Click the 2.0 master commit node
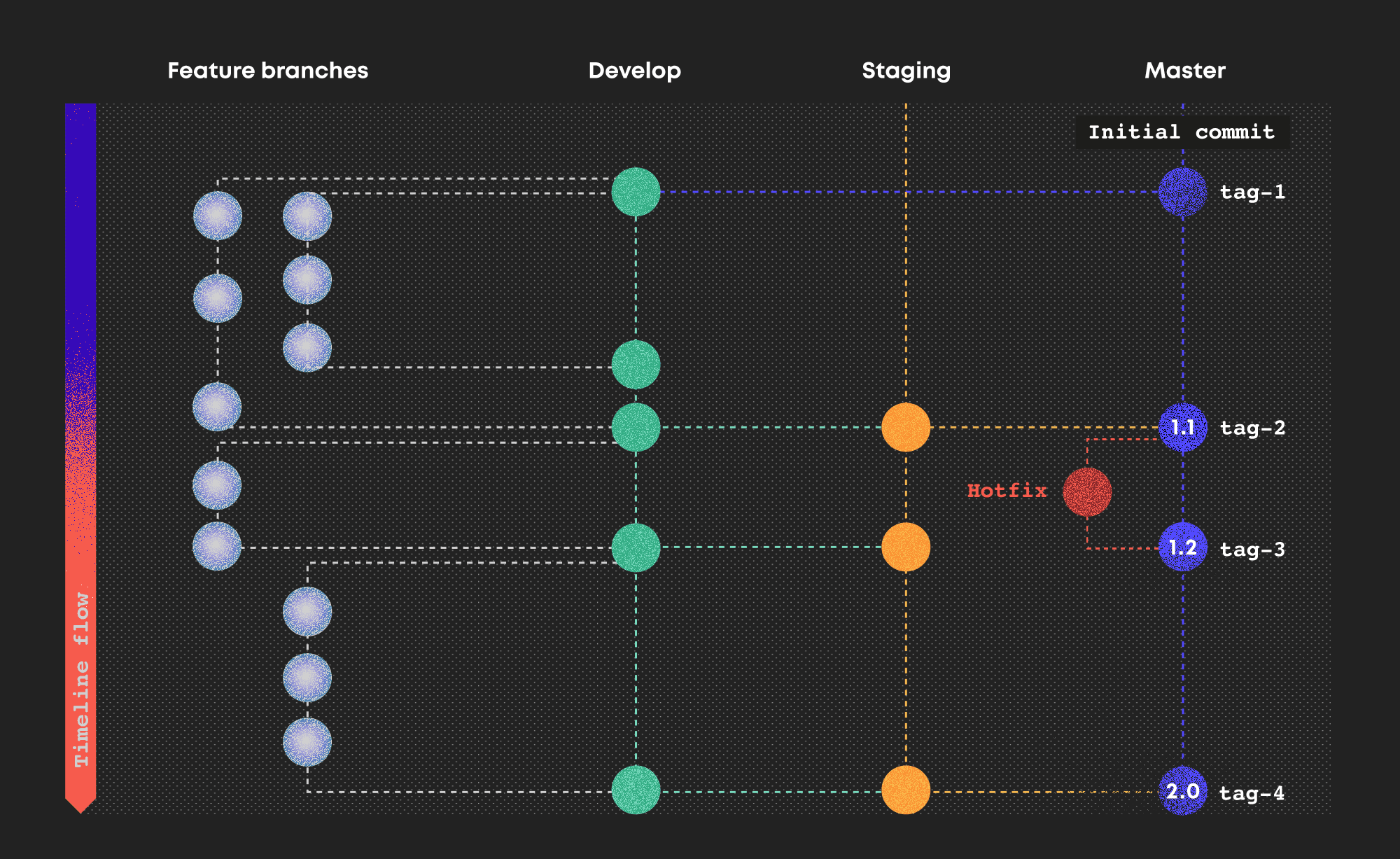Viewport: 1400px width, 859px height. point(1182,790)
